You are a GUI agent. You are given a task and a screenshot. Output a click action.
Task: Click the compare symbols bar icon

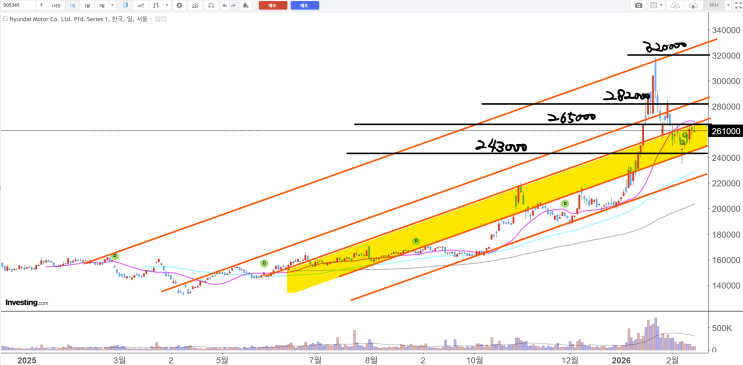pyautogui.click(x=195, y=5)
